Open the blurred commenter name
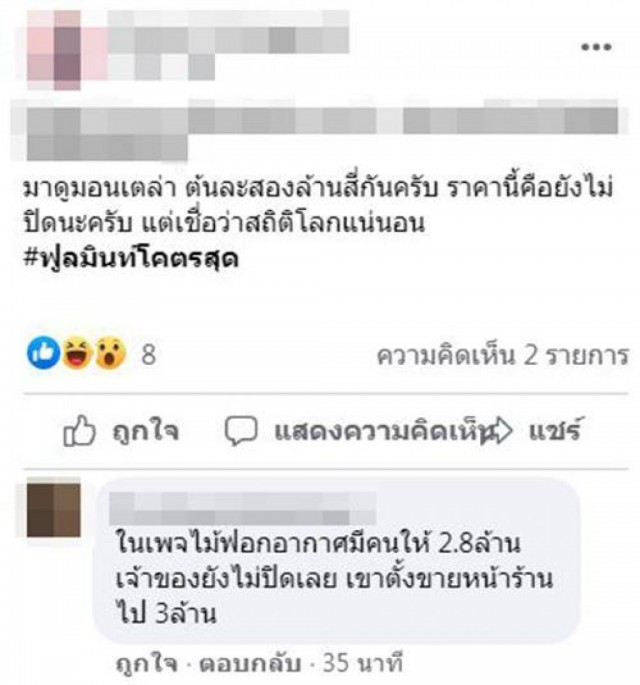The height and width of the screenshot is (685, 640). 242,508
